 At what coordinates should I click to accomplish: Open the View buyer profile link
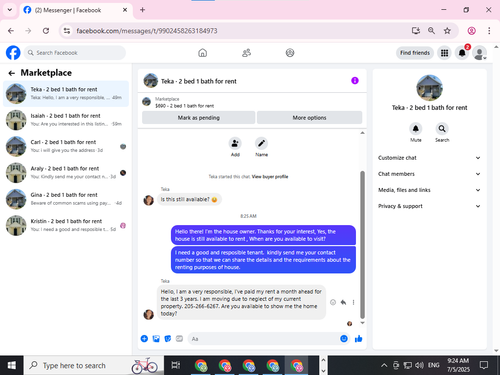[270, 177]
